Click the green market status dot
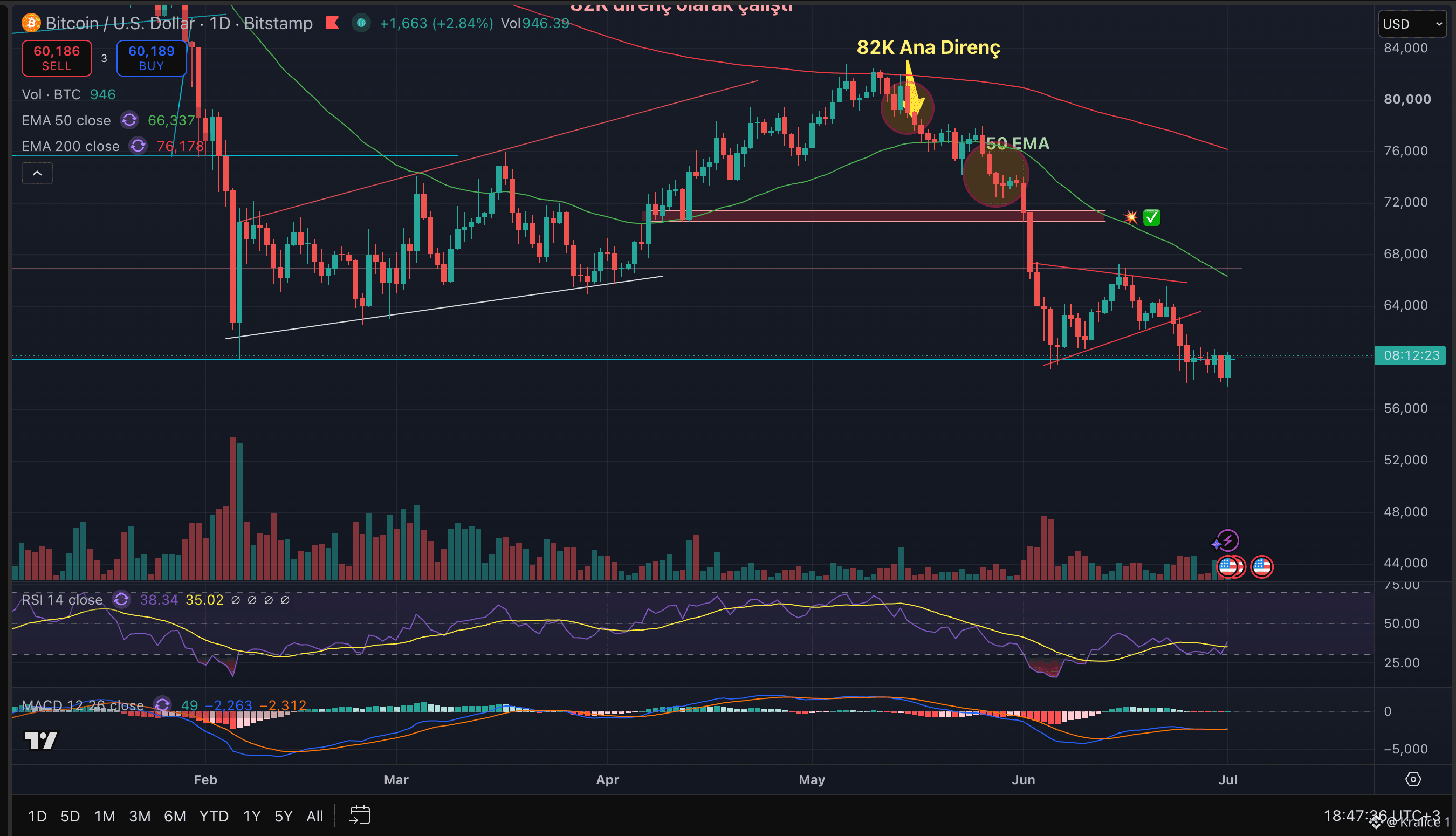 click(361, 23)
